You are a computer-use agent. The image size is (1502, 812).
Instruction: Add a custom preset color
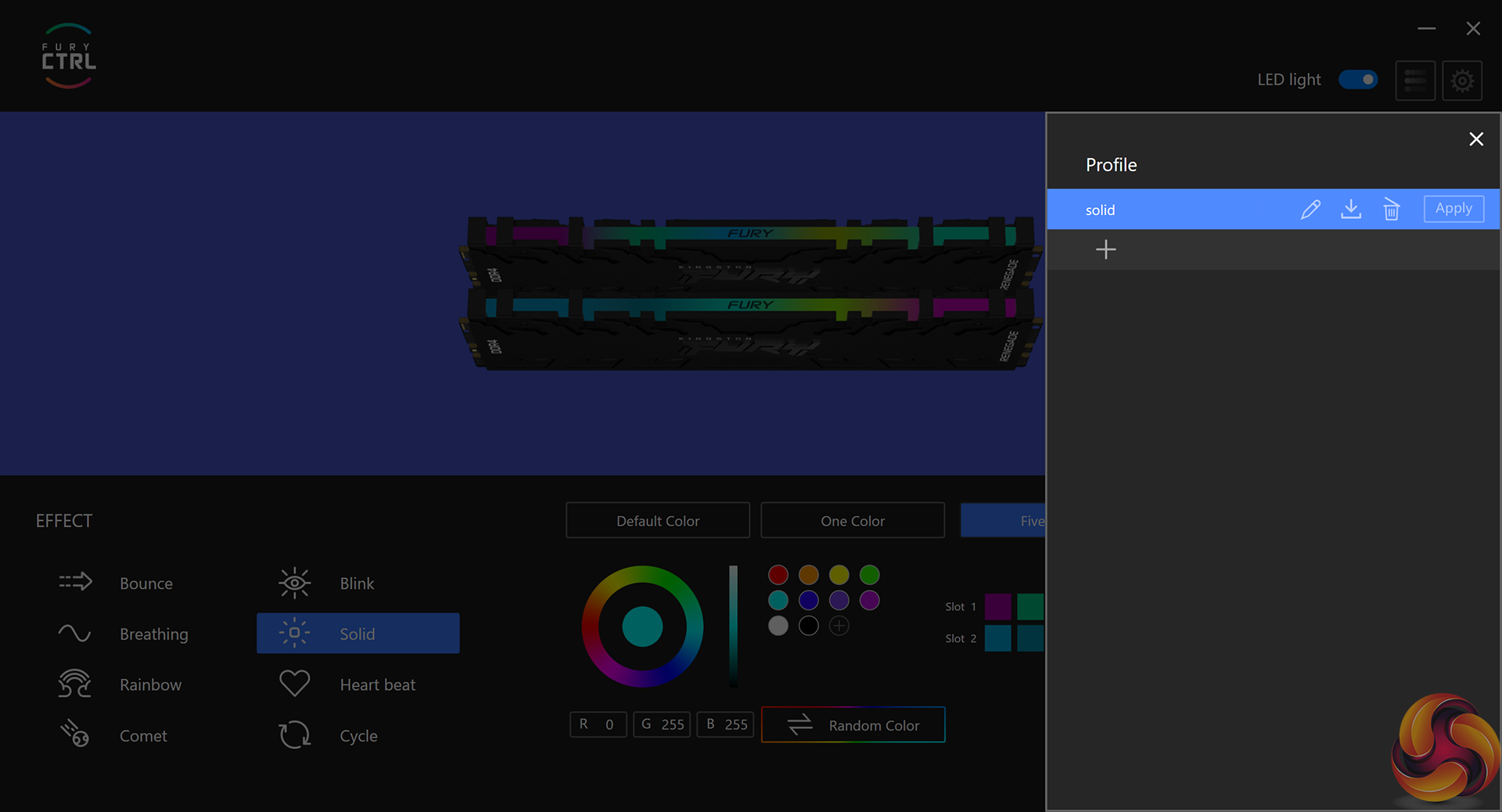[839, 626]
